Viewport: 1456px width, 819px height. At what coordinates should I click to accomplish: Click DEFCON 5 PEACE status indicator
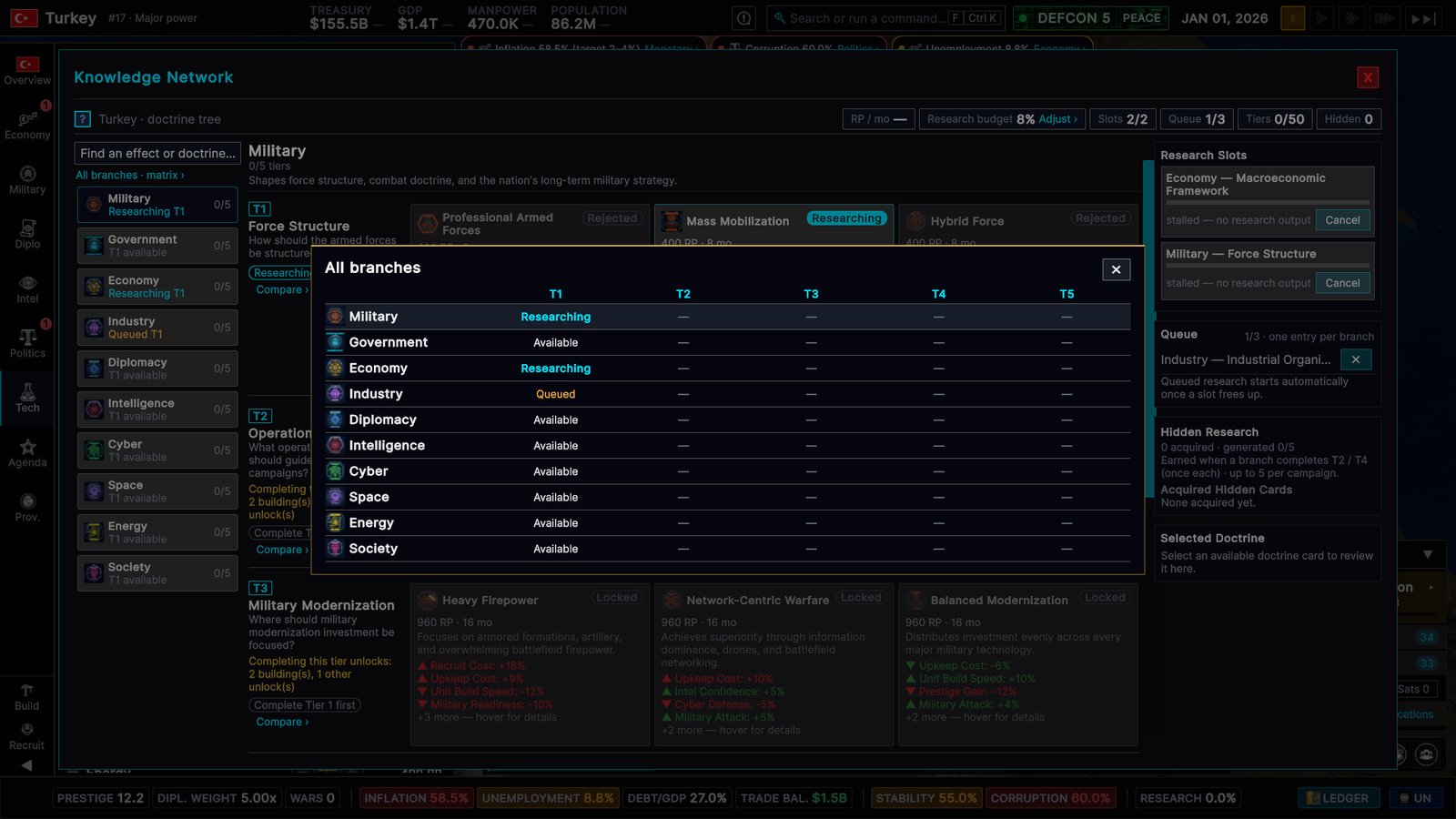click(x=1090, y=18)
